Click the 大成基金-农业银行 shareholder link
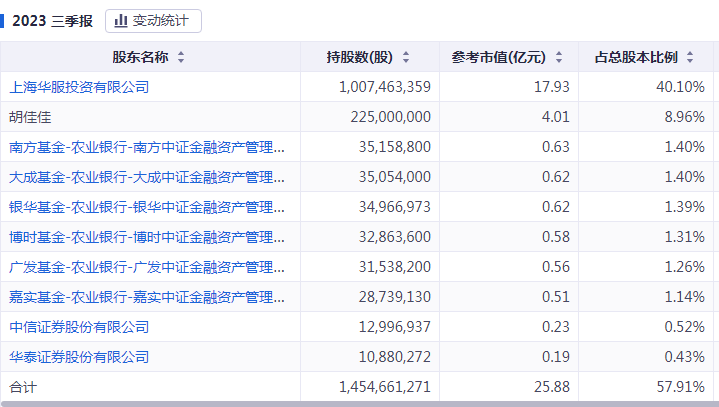Image resolution: width=719 pixels, height=407 pixels. coord(147,177)
